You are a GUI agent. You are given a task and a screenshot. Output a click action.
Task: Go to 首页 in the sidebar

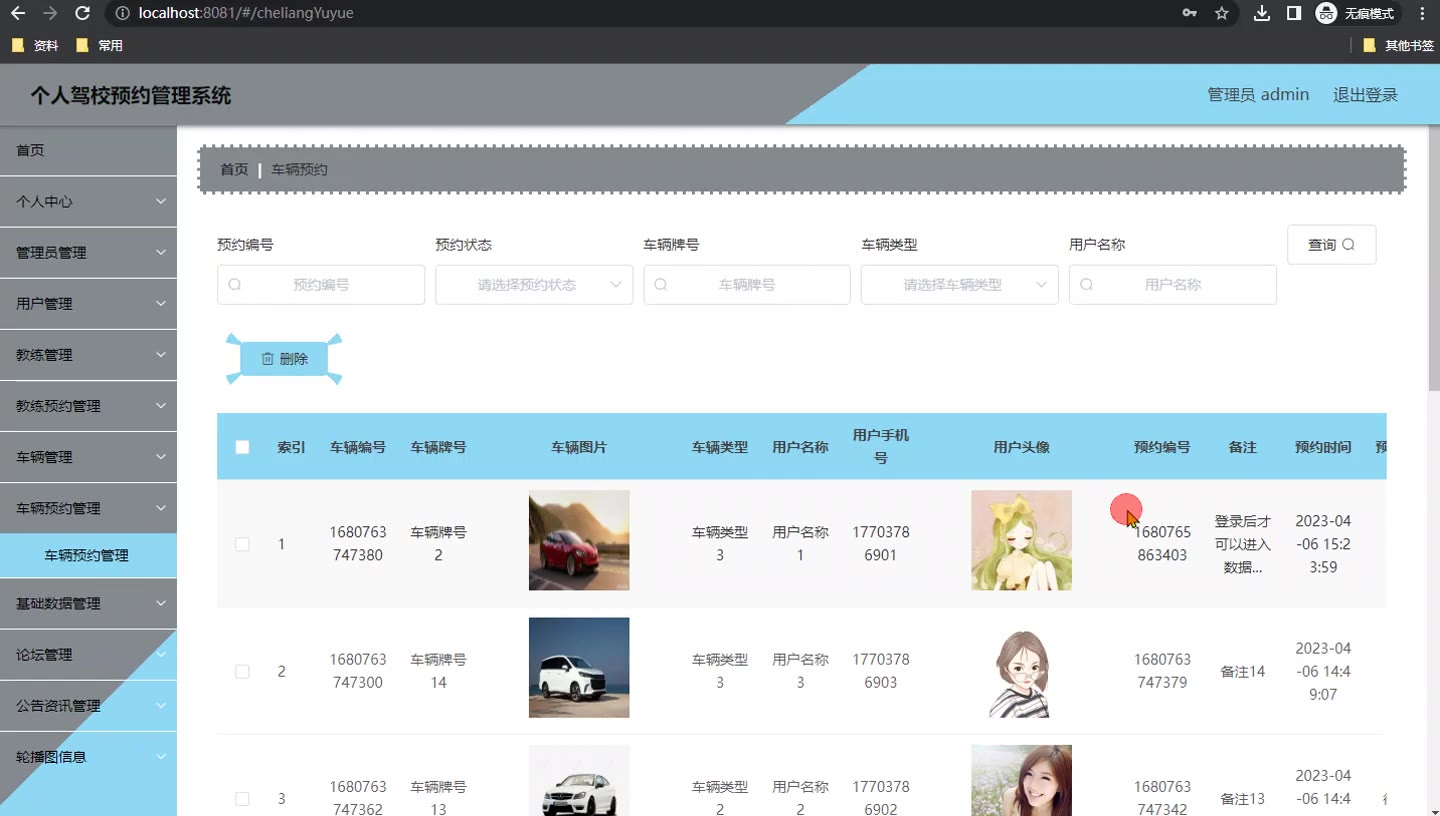(88, 150)
